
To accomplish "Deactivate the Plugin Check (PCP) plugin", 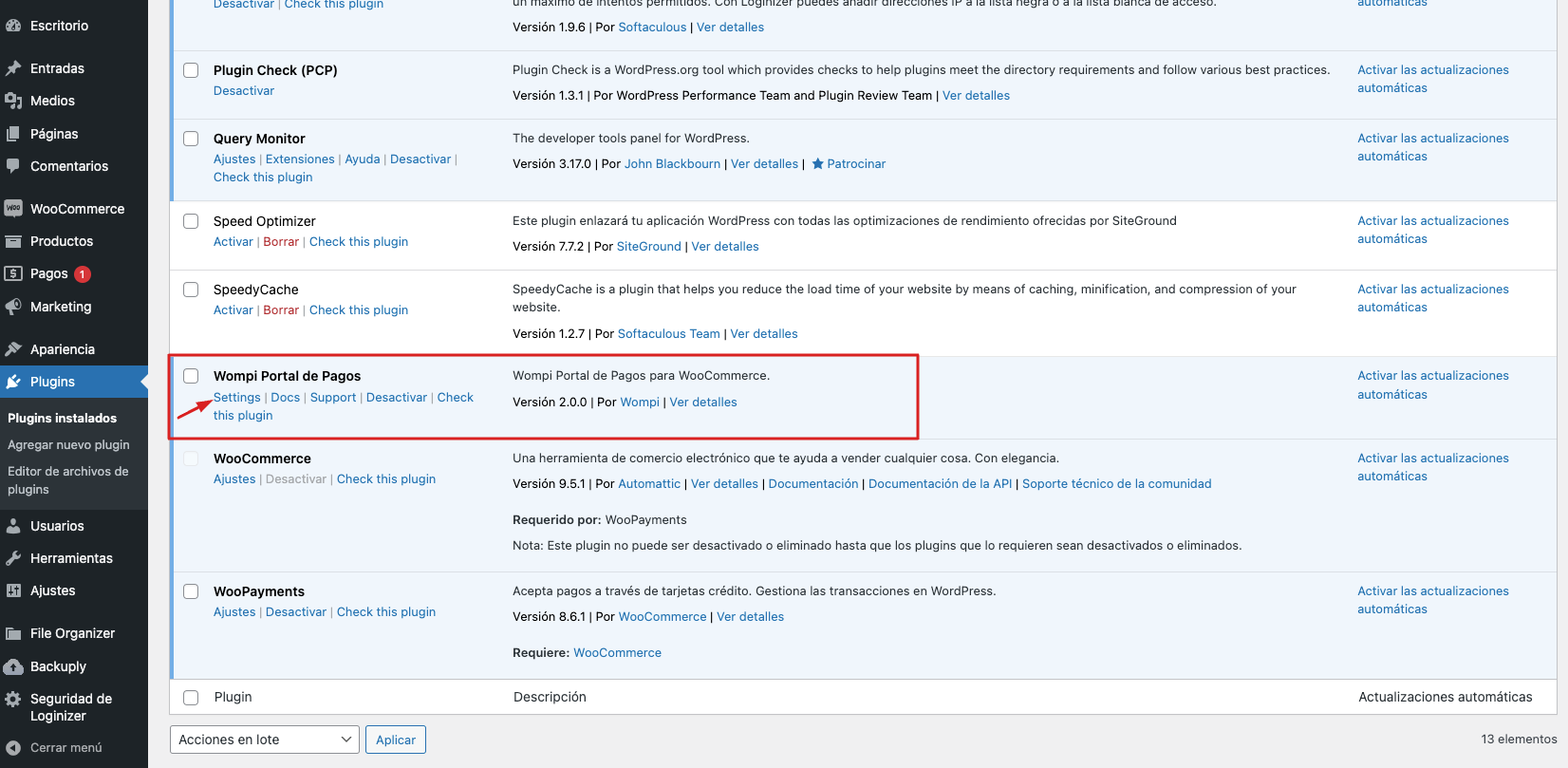I will point(244,91).
